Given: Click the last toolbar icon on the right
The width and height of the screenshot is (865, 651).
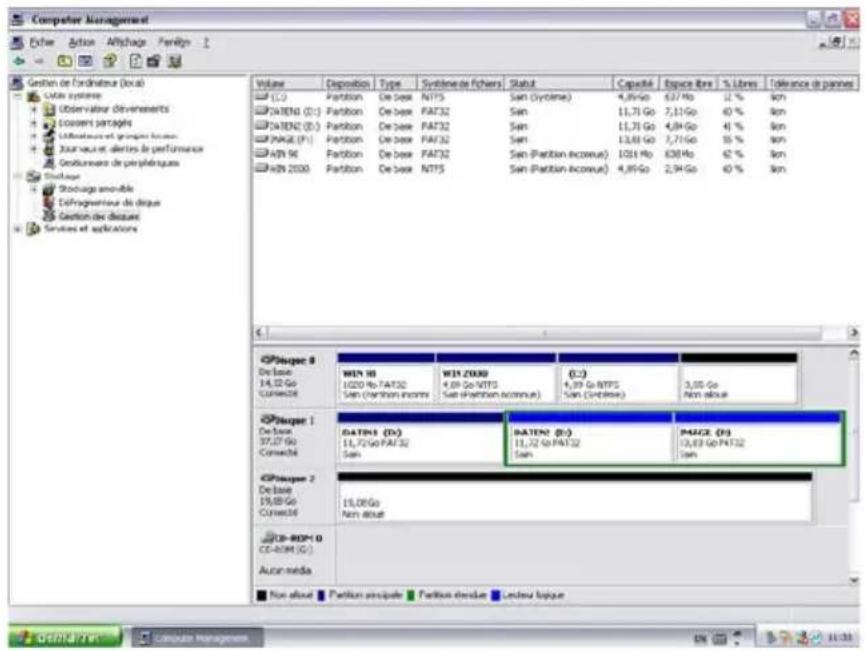Looking at the screenshot, I should [175, 61].
